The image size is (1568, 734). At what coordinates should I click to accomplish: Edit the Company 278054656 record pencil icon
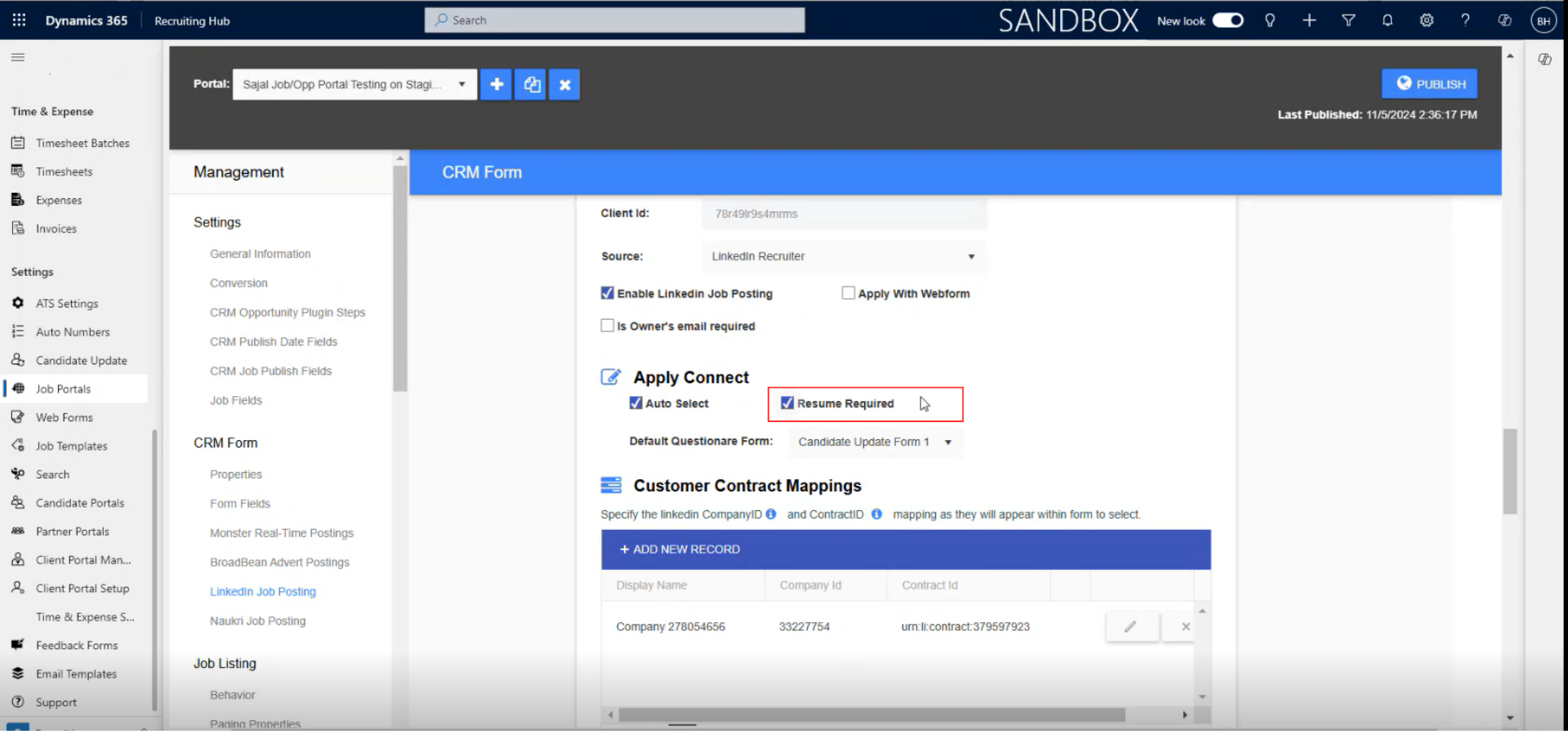pos(1130,627)
